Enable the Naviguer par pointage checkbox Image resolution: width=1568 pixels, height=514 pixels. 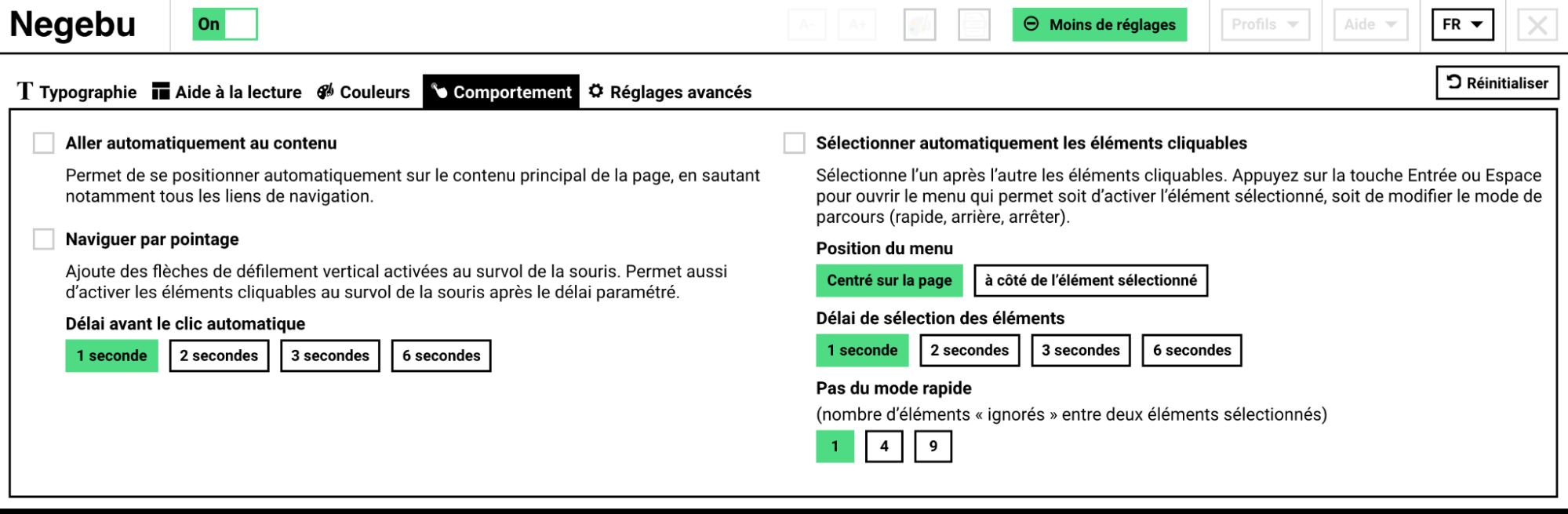[x=44, y=239]
